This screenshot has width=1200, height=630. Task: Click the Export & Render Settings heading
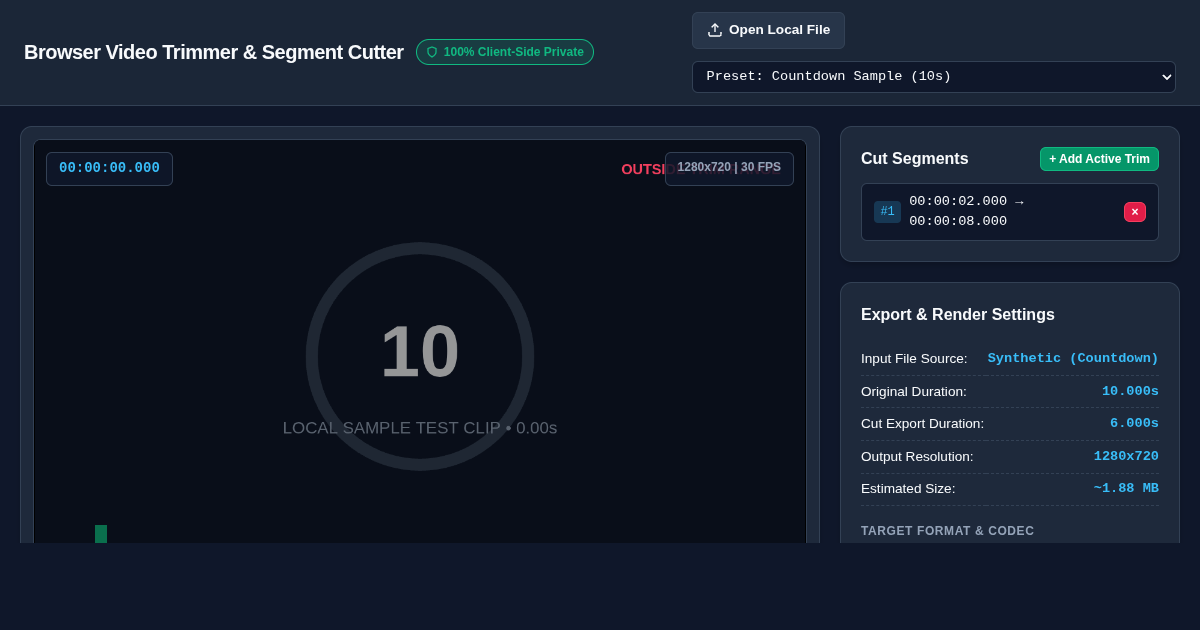pos(958,315)
